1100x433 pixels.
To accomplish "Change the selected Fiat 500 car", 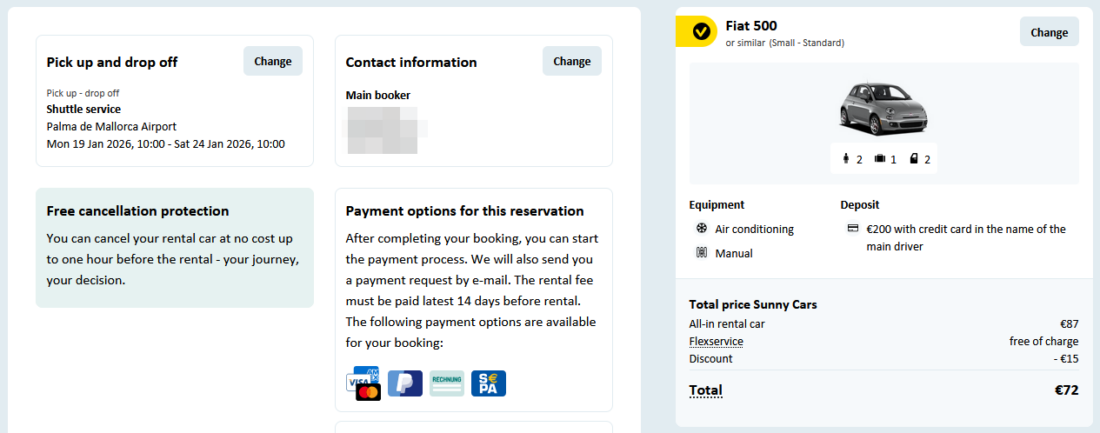I will pyautogui.click(x=1049, y=32).
